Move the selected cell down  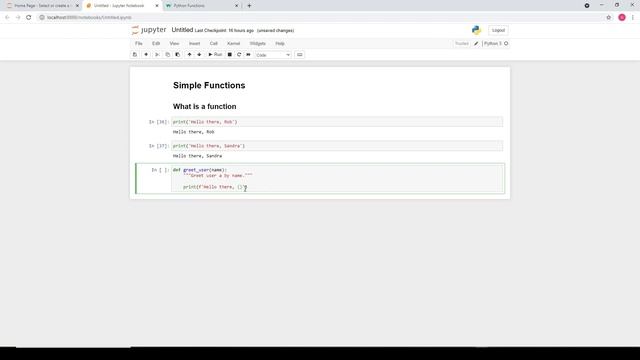point(199,55)
